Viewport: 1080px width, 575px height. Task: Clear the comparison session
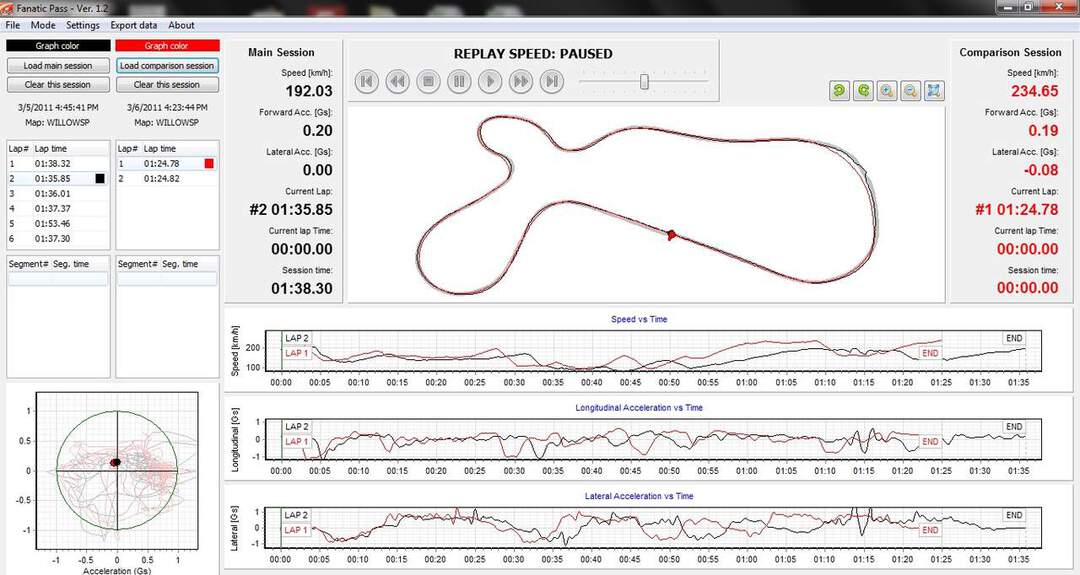(x=167, y=85)
